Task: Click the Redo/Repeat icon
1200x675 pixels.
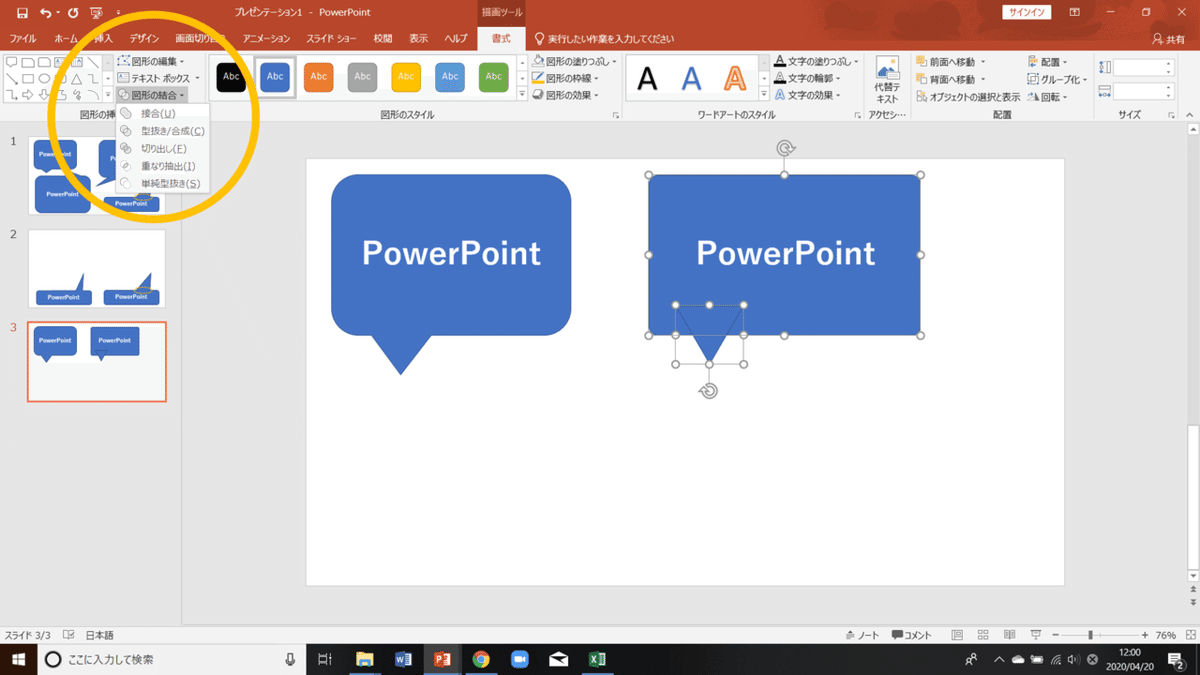Action: (x=73, y=13)
